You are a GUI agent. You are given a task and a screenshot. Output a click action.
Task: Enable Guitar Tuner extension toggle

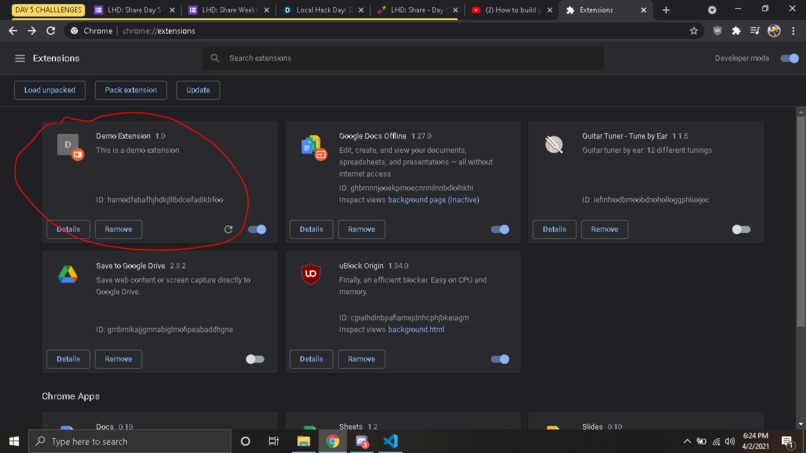741,229
